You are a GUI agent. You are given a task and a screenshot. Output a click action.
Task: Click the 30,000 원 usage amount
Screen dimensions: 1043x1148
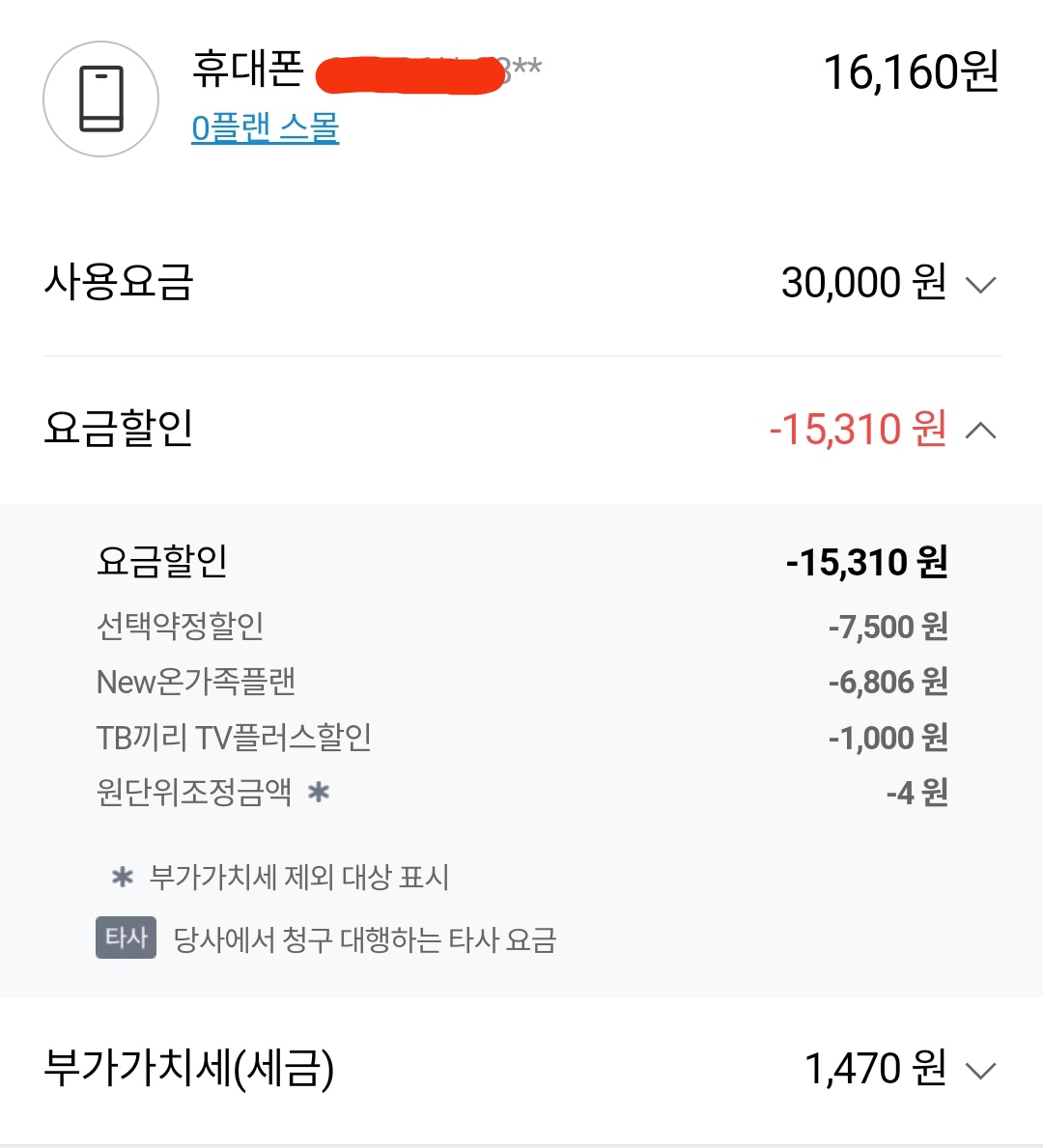pos(863,283)
